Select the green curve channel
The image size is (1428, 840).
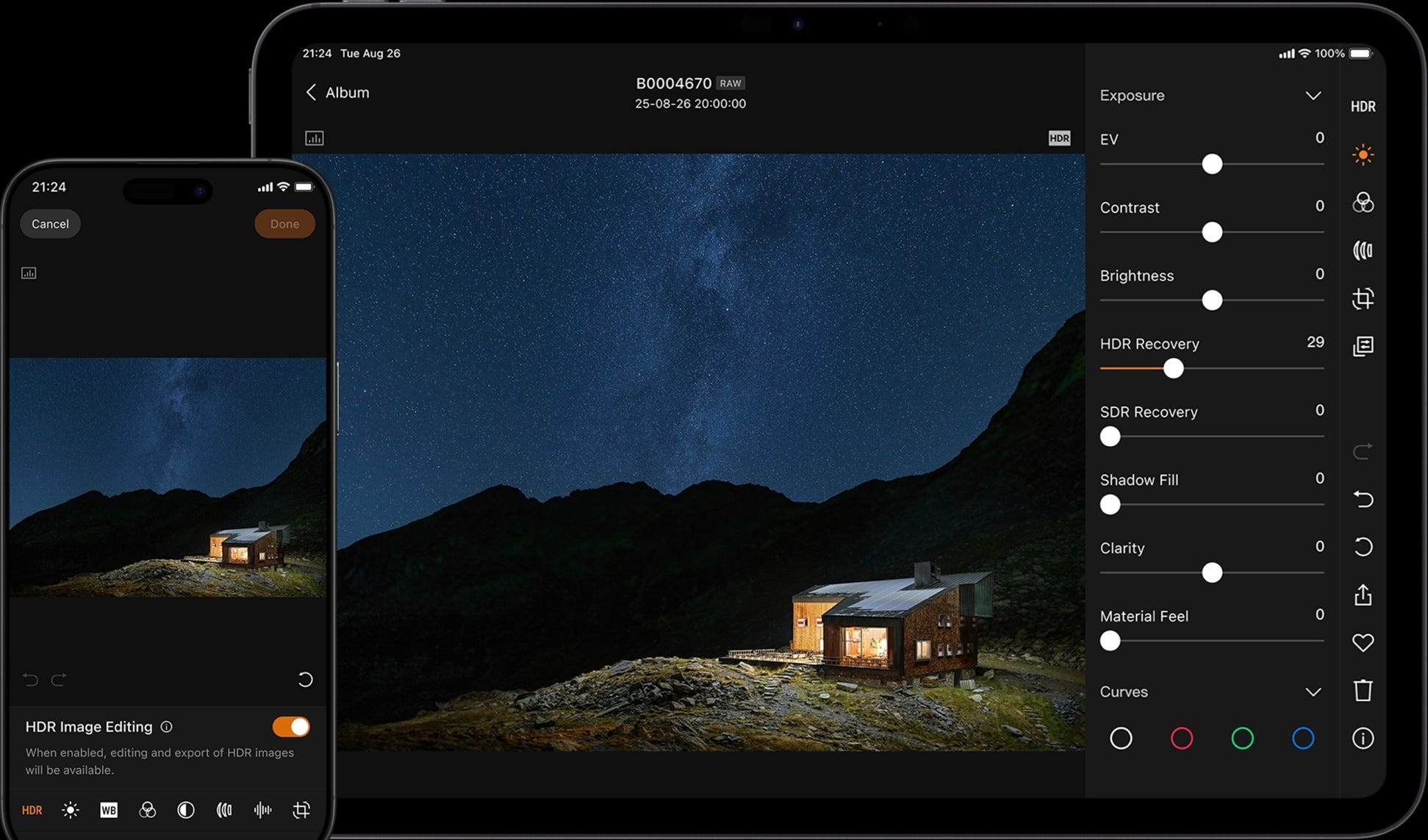click(1242, 738)
